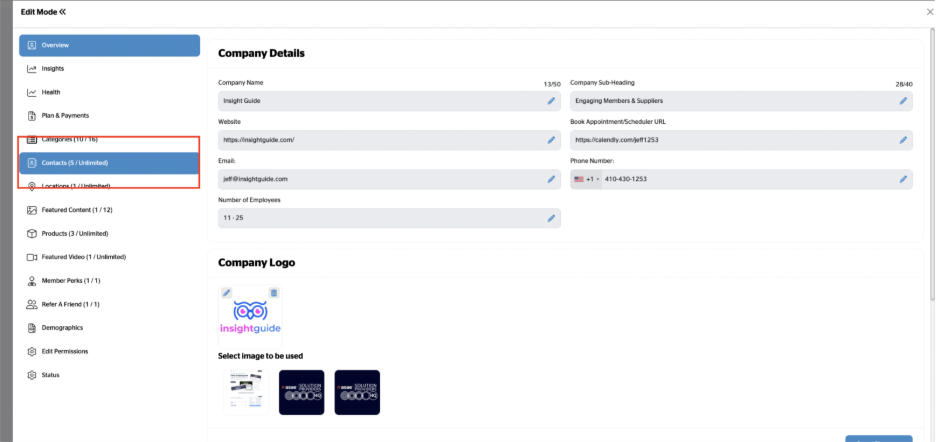Edit the Book Appointment URL pencil icon

coord(903,140)
